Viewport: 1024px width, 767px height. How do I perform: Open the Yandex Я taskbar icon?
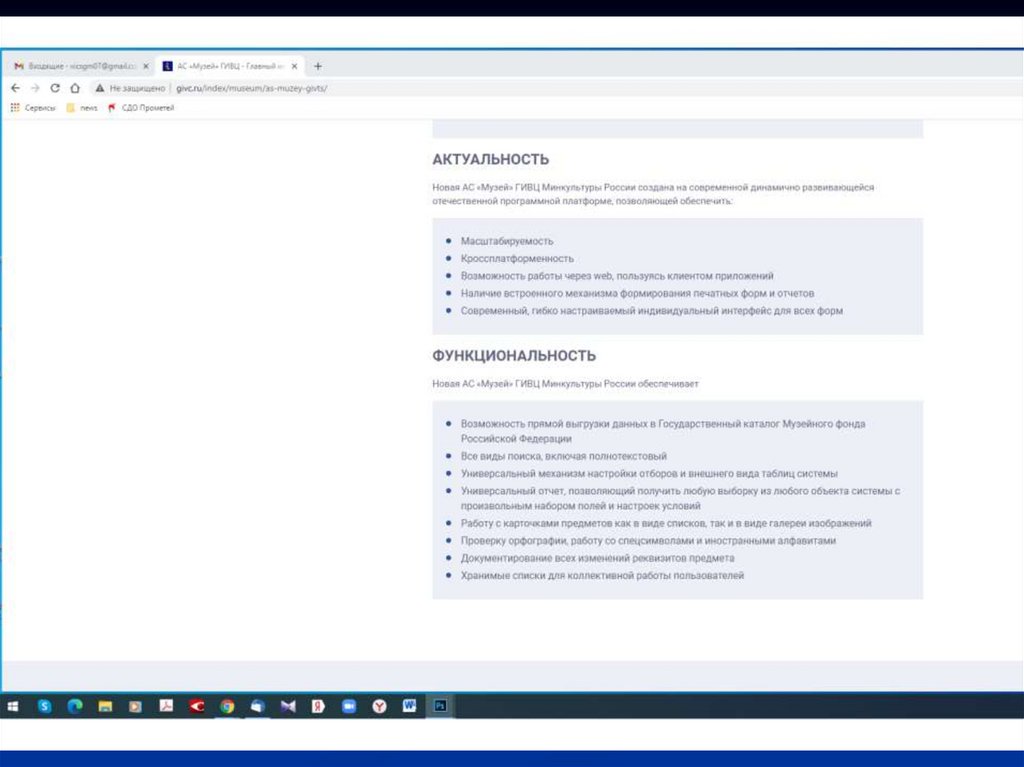(x=318, y=706)
